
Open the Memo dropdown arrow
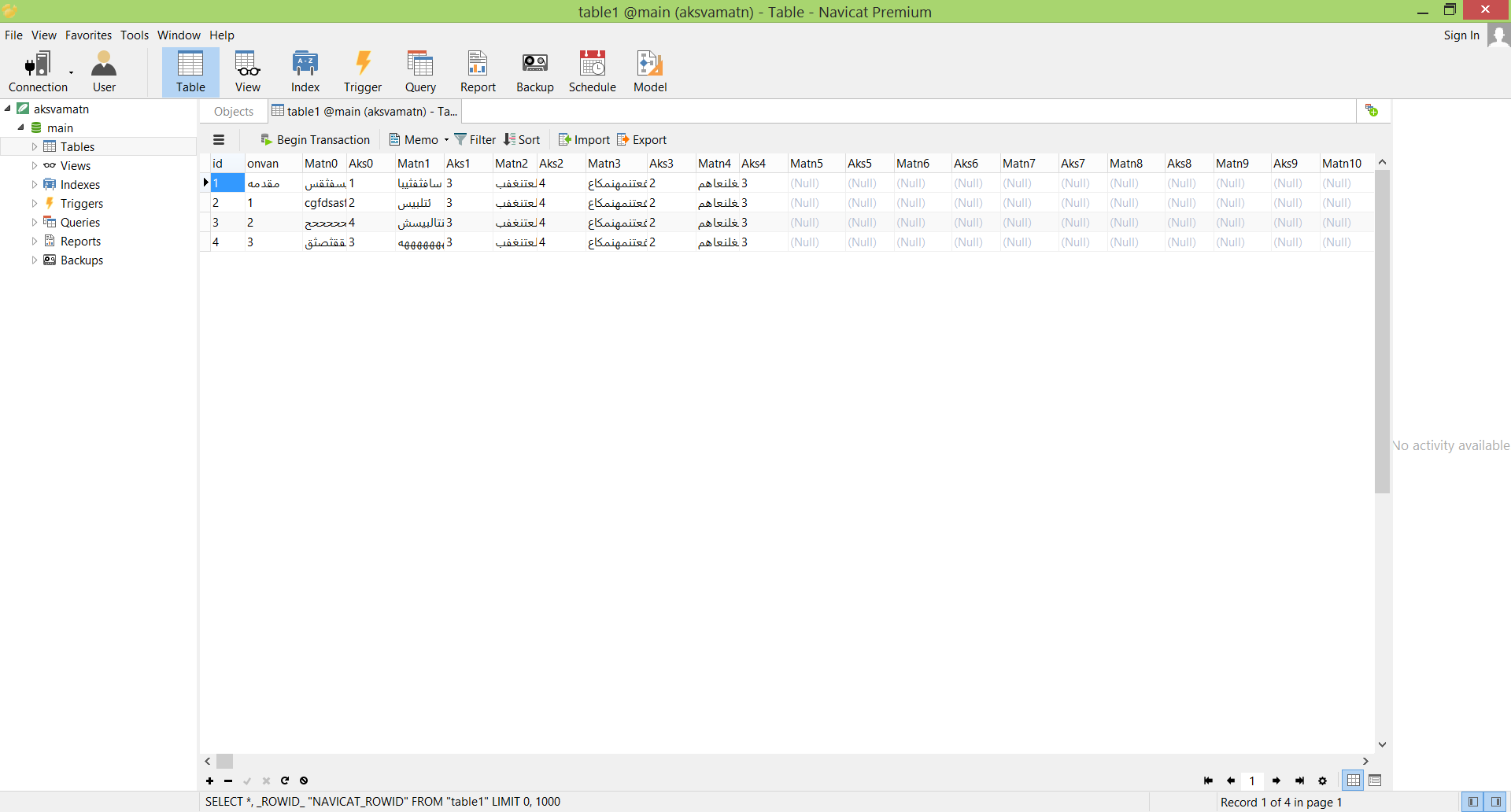446,140
